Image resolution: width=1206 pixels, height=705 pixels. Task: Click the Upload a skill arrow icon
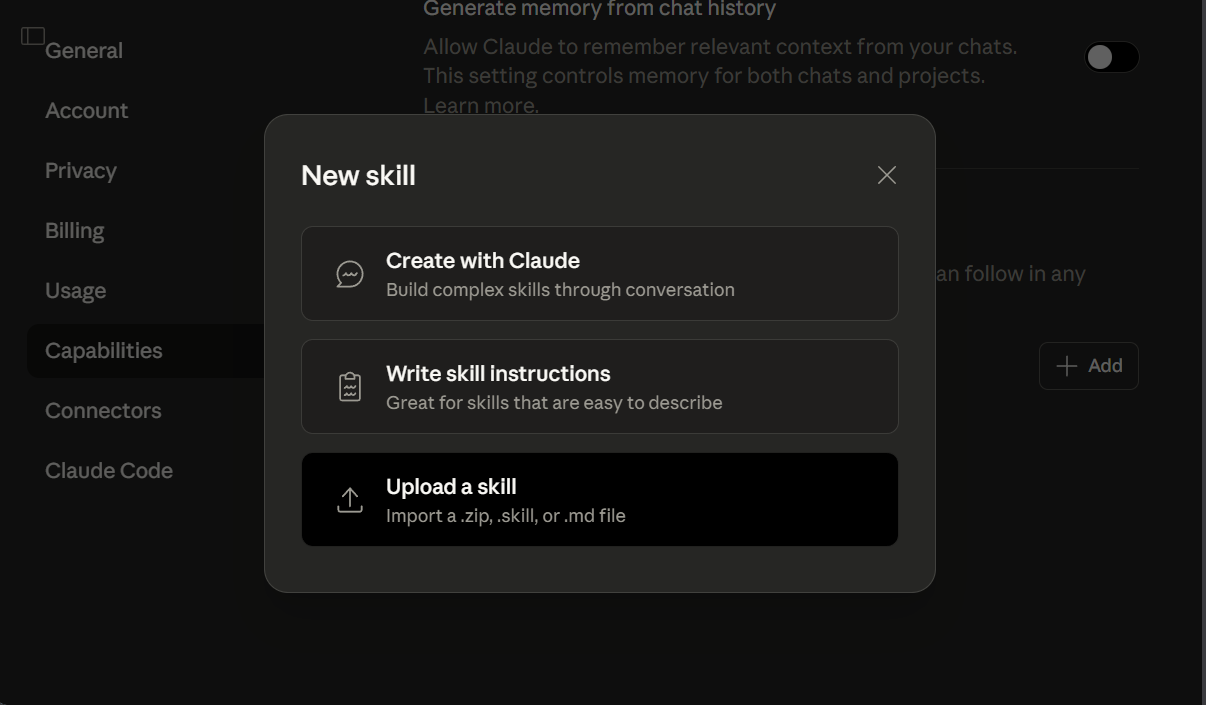(349, 499)
